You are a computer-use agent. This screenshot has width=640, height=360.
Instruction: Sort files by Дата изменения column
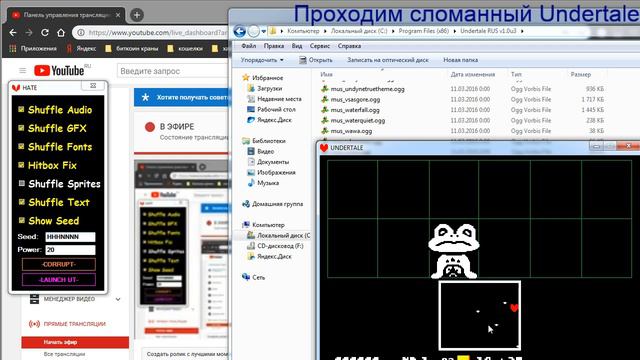pyautogui.click(x=473, y=74)
